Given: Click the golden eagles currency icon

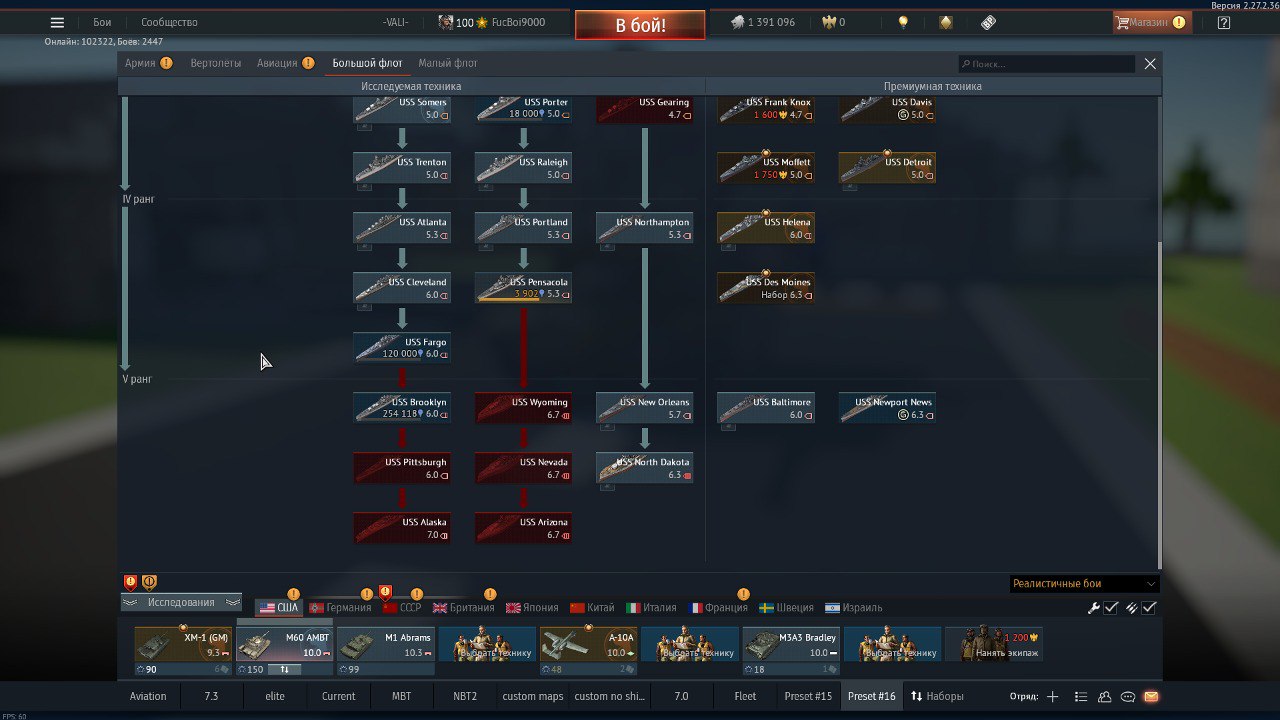Looking at the screenshot, I should point(828,22).
